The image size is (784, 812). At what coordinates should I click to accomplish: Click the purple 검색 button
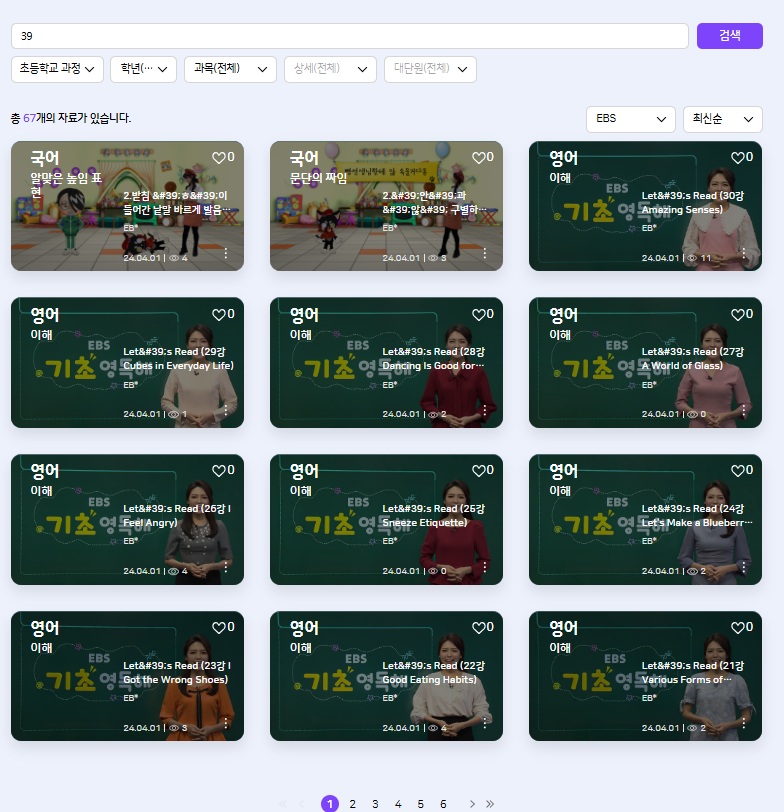729,36
